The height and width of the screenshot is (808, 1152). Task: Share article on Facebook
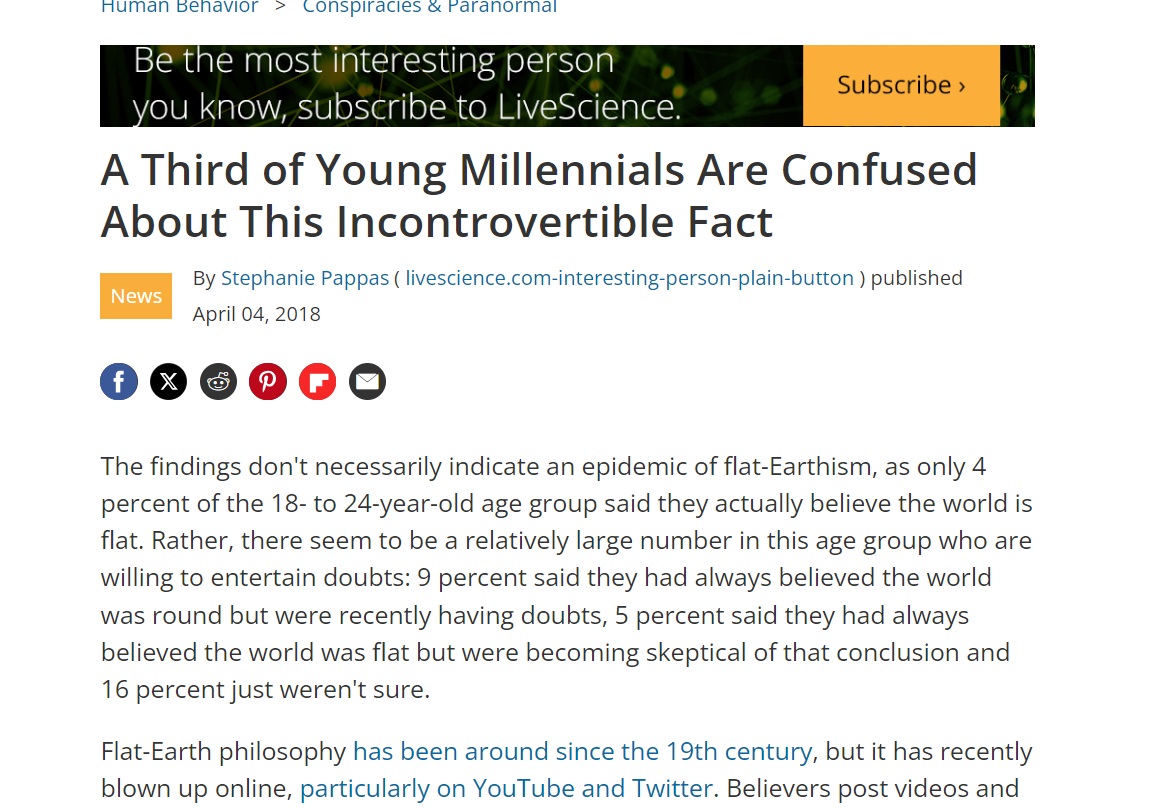point(119,381)
